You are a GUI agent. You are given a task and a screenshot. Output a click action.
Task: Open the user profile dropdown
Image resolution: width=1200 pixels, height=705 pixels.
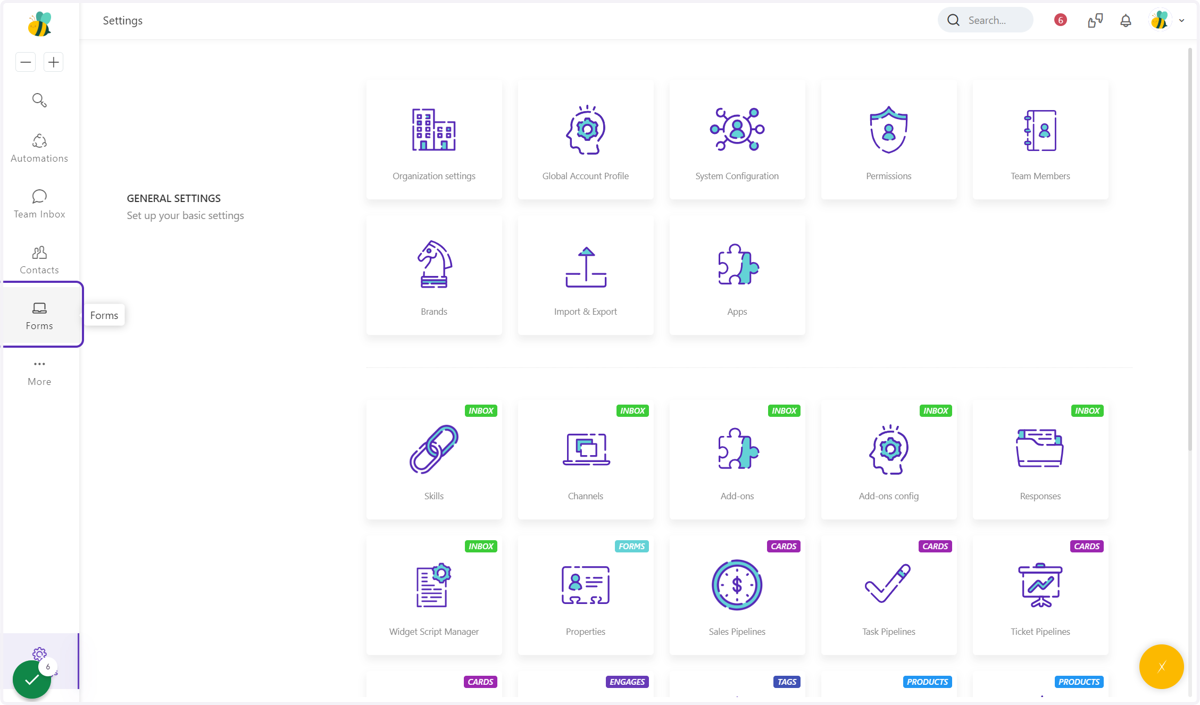[x=1168, y=20]
